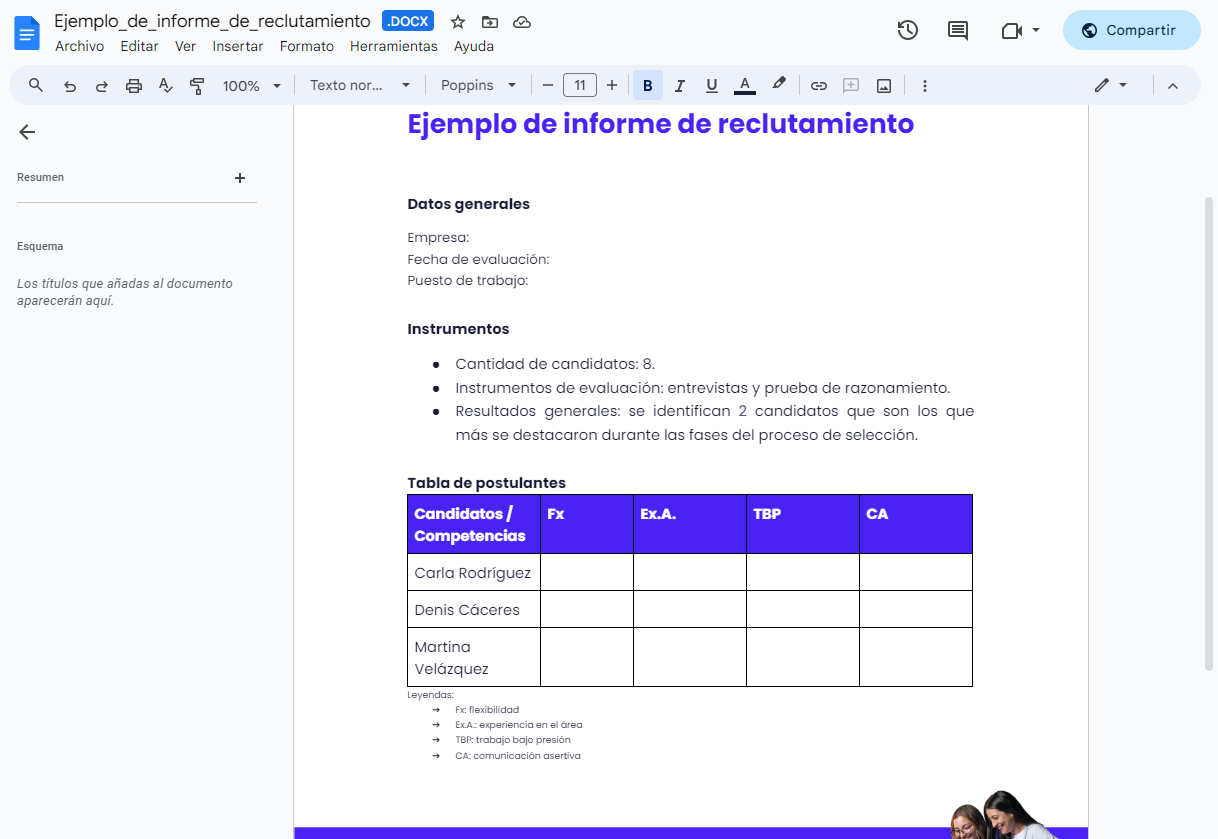Open the highlight color marker tool
The width and height of the screenshot is (1218, 839).
[x=779, y=85]
